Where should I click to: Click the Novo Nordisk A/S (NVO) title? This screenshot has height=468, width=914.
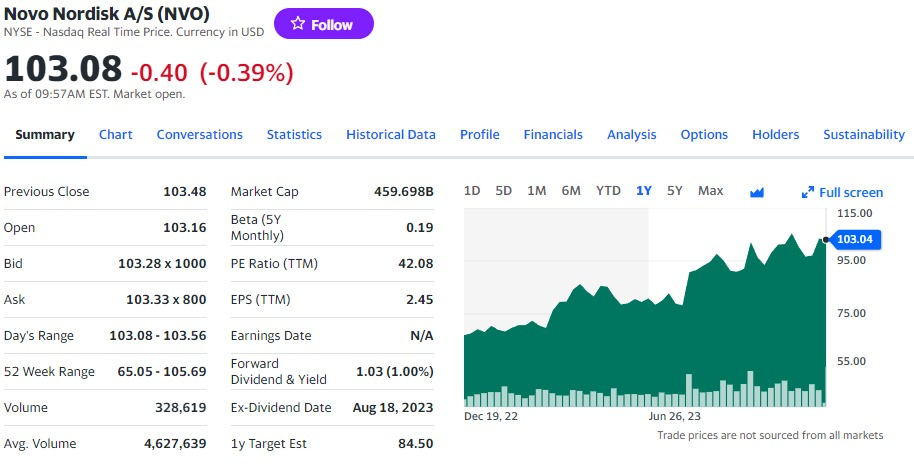point(107,13)
